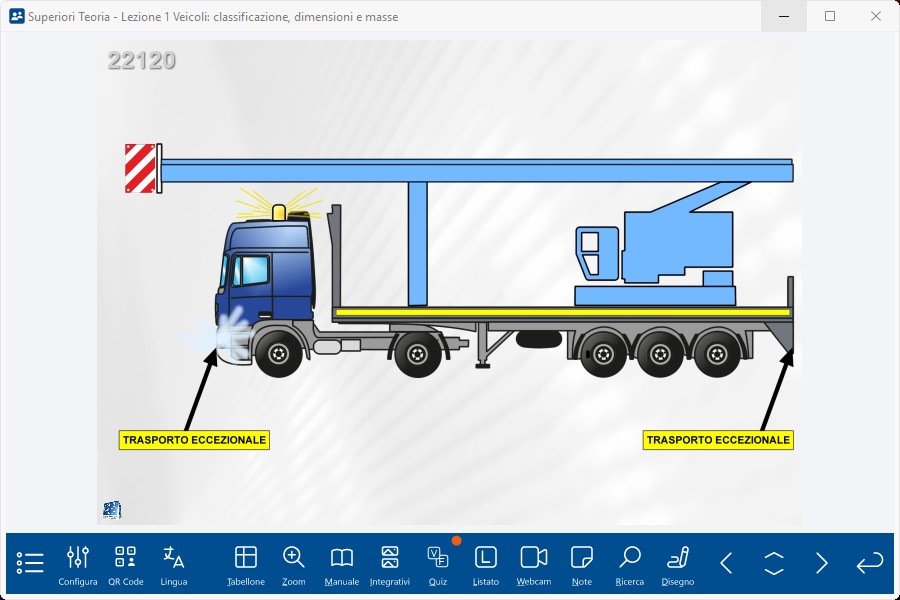Image resolution: width=900 pixels, height=600 pixels.
Task: Open the list menu icon
Action: tap(30, 563)
